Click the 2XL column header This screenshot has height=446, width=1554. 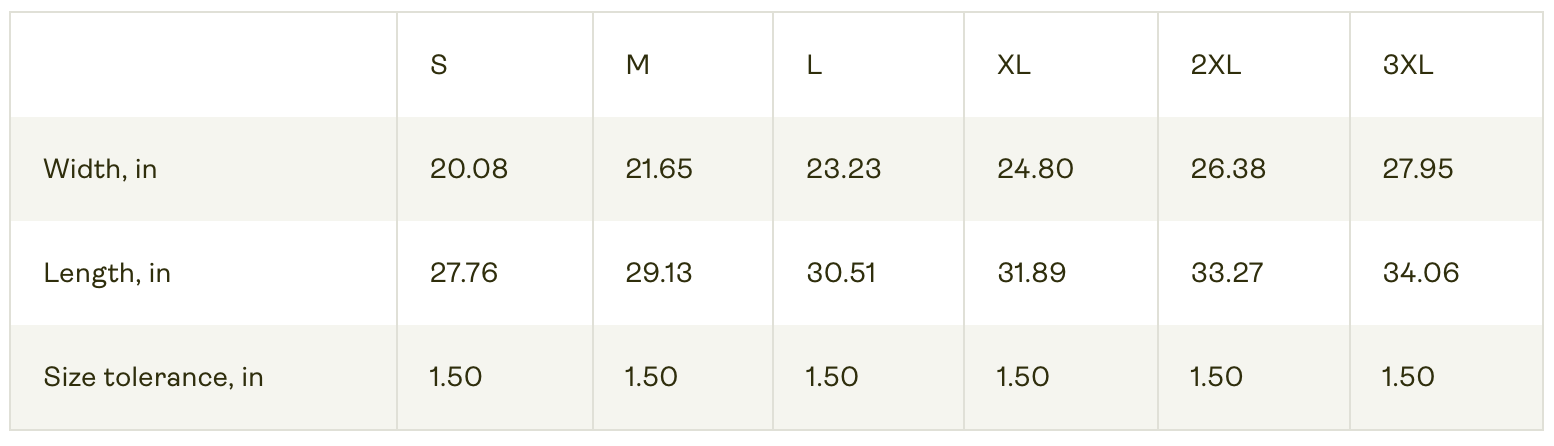click(x=1216, y=66)
